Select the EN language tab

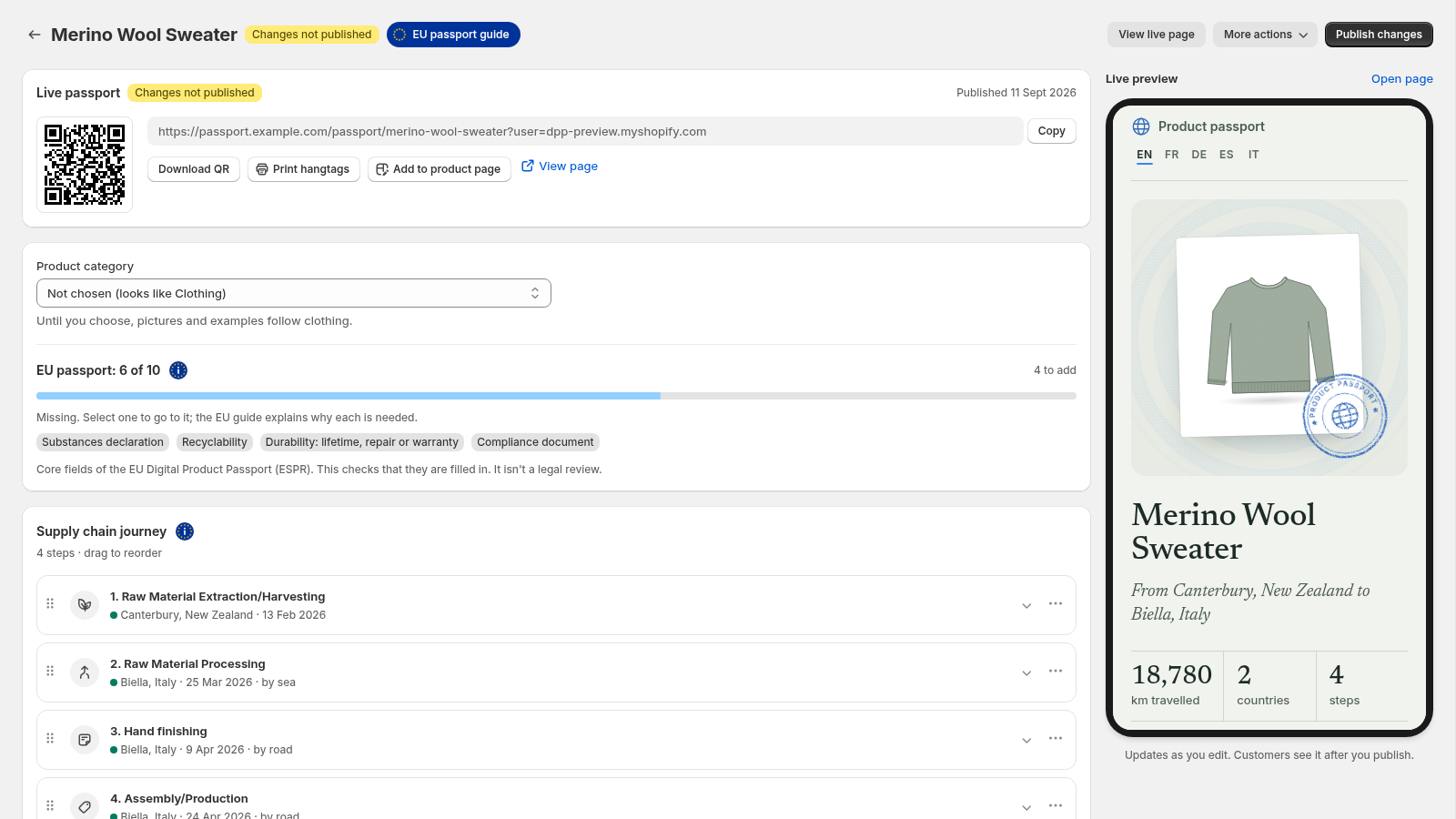tap(1145, 155)
